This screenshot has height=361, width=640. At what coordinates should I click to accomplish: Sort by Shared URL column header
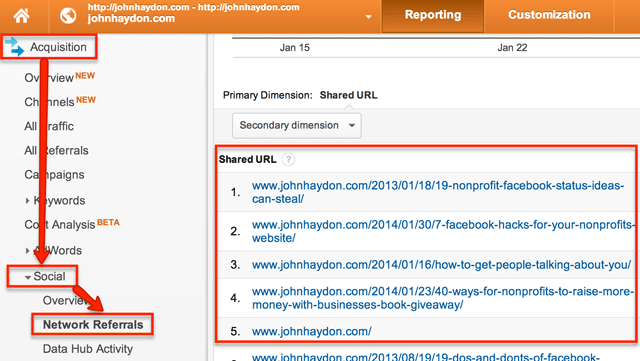(x=247, y=159)
